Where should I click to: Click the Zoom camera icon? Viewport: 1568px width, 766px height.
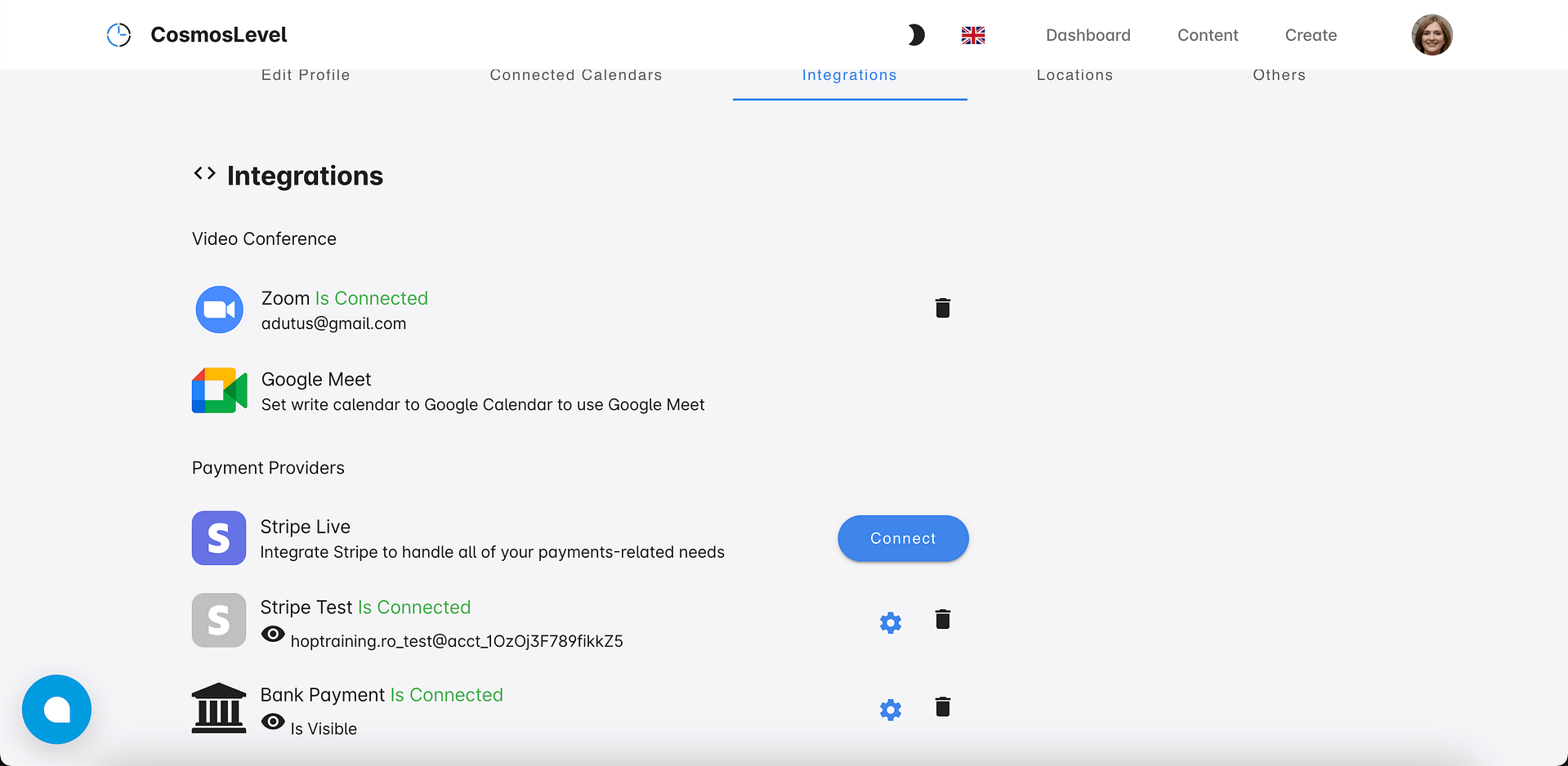click(219, 310)
